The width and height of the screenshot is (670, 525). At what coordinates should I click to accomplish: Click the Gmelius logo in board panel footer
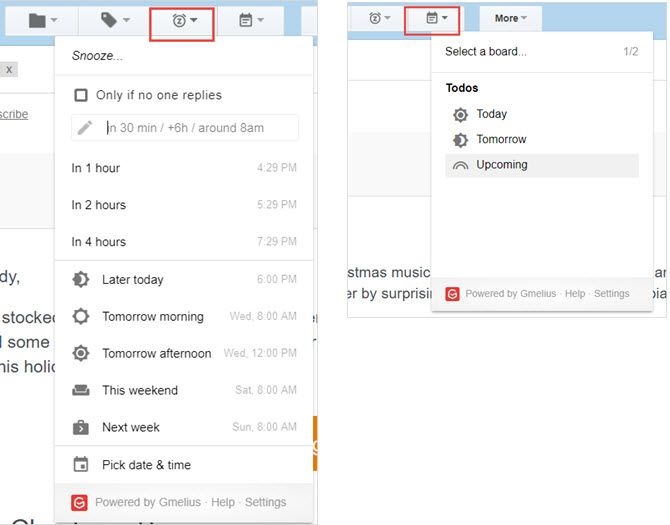click(x=453, y=294)
